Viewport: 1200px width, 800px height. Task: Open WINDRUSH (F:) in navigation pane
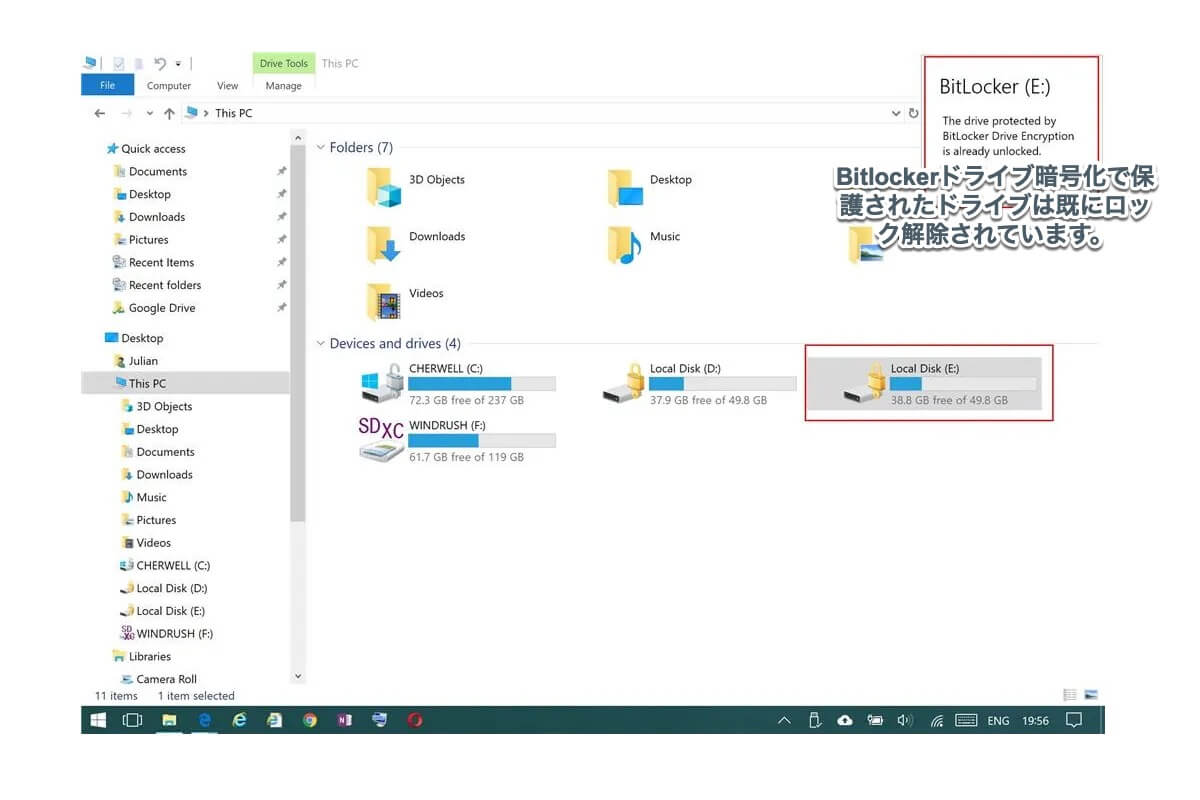pyautogui.click(x=174, y=634)
